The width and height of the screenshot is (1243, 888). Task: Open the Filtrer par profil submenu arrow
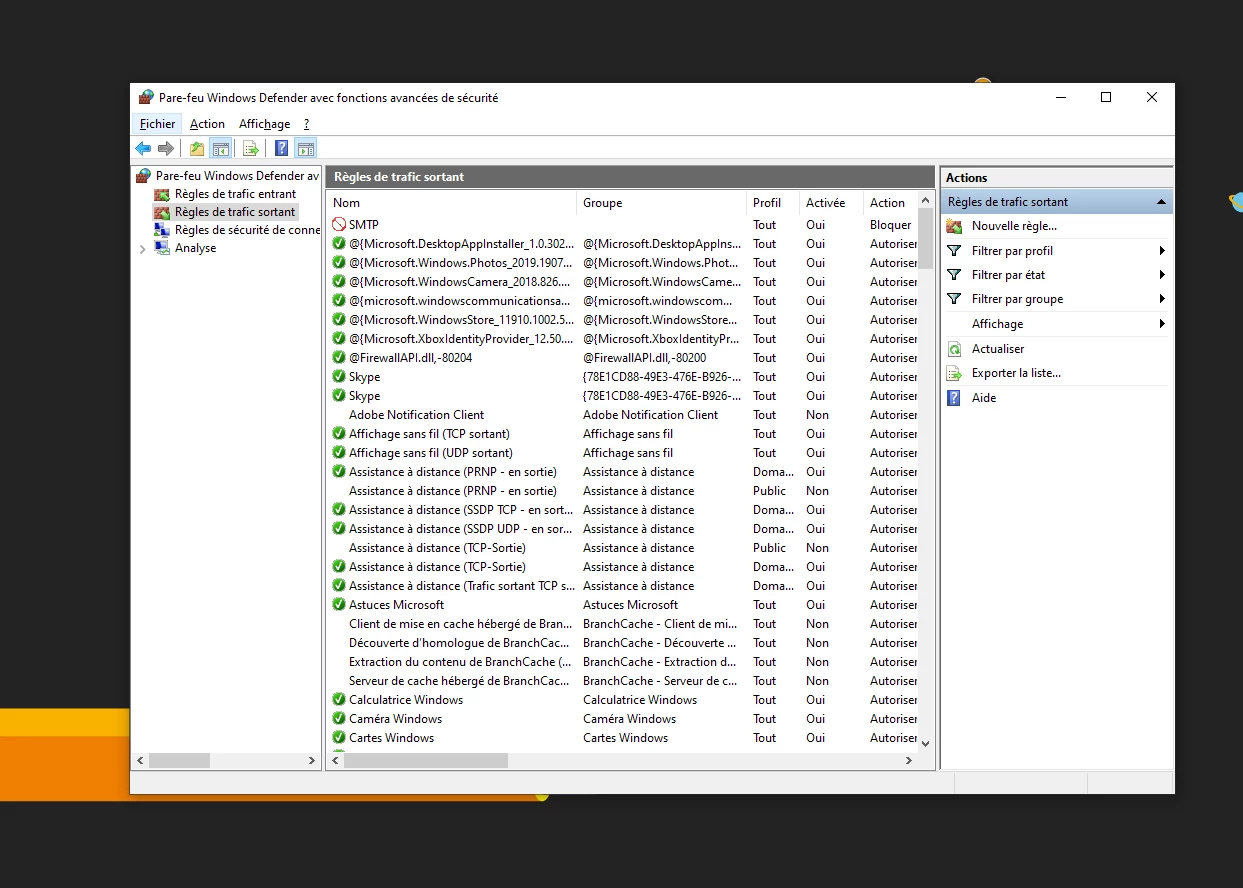1162,251
